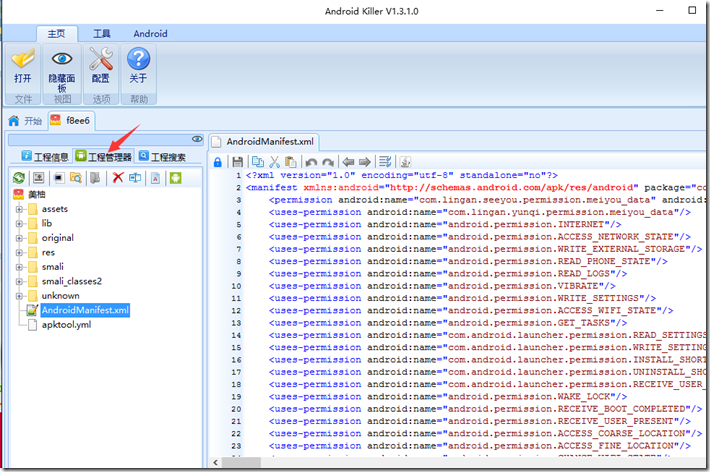Expand the lib folder node
Viewport: 710px width, 472px height.
[19, 224]
